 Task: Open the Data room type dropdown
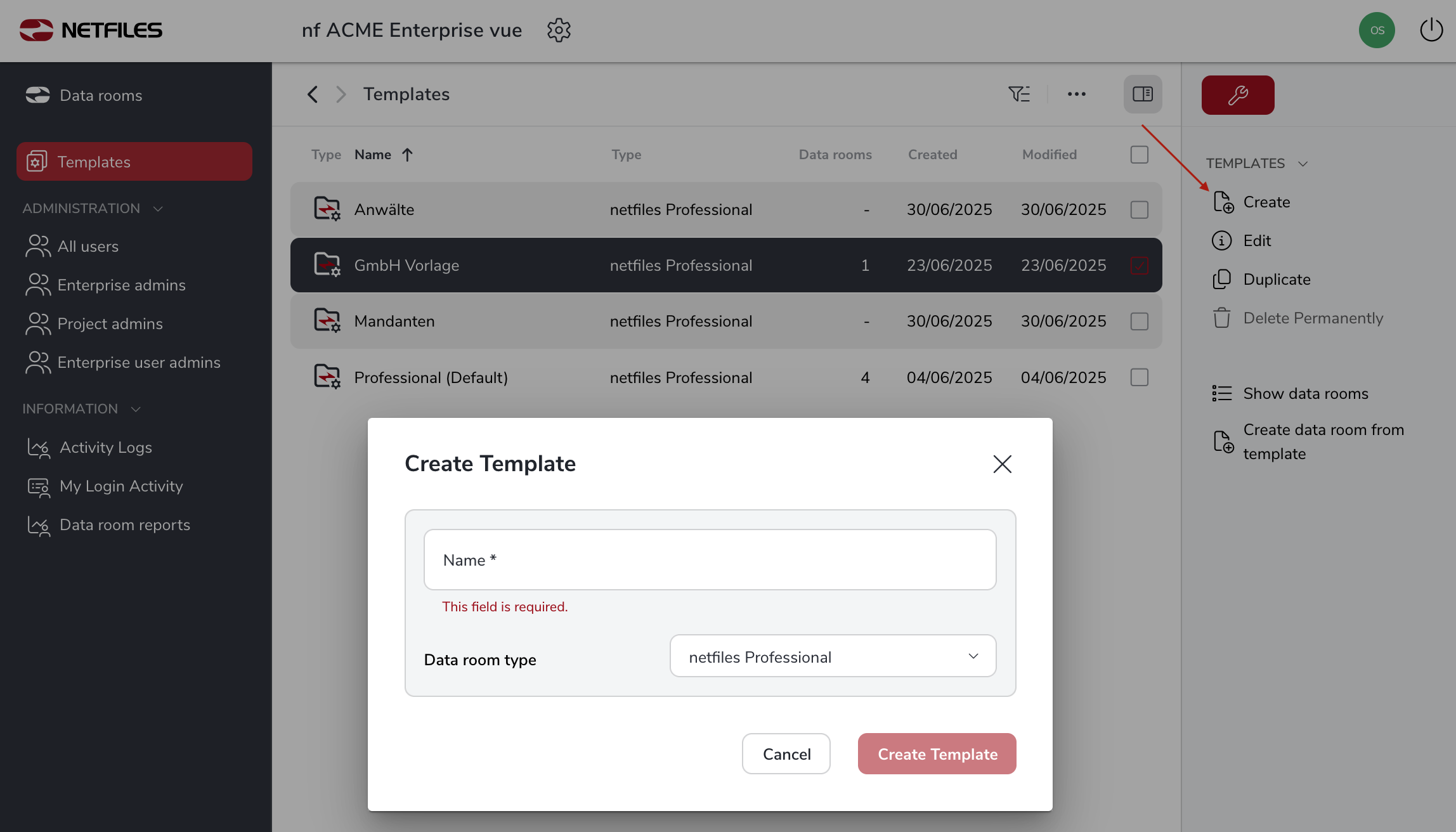[832, 656]
